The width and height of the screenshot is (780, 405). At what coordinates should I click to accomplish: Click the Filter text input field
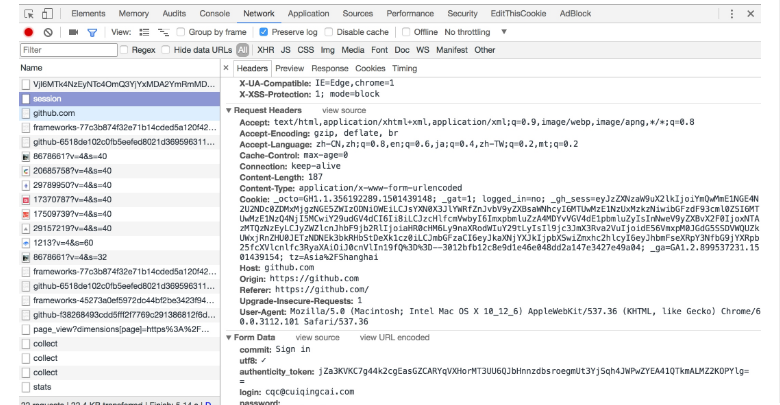coord(69,50)
